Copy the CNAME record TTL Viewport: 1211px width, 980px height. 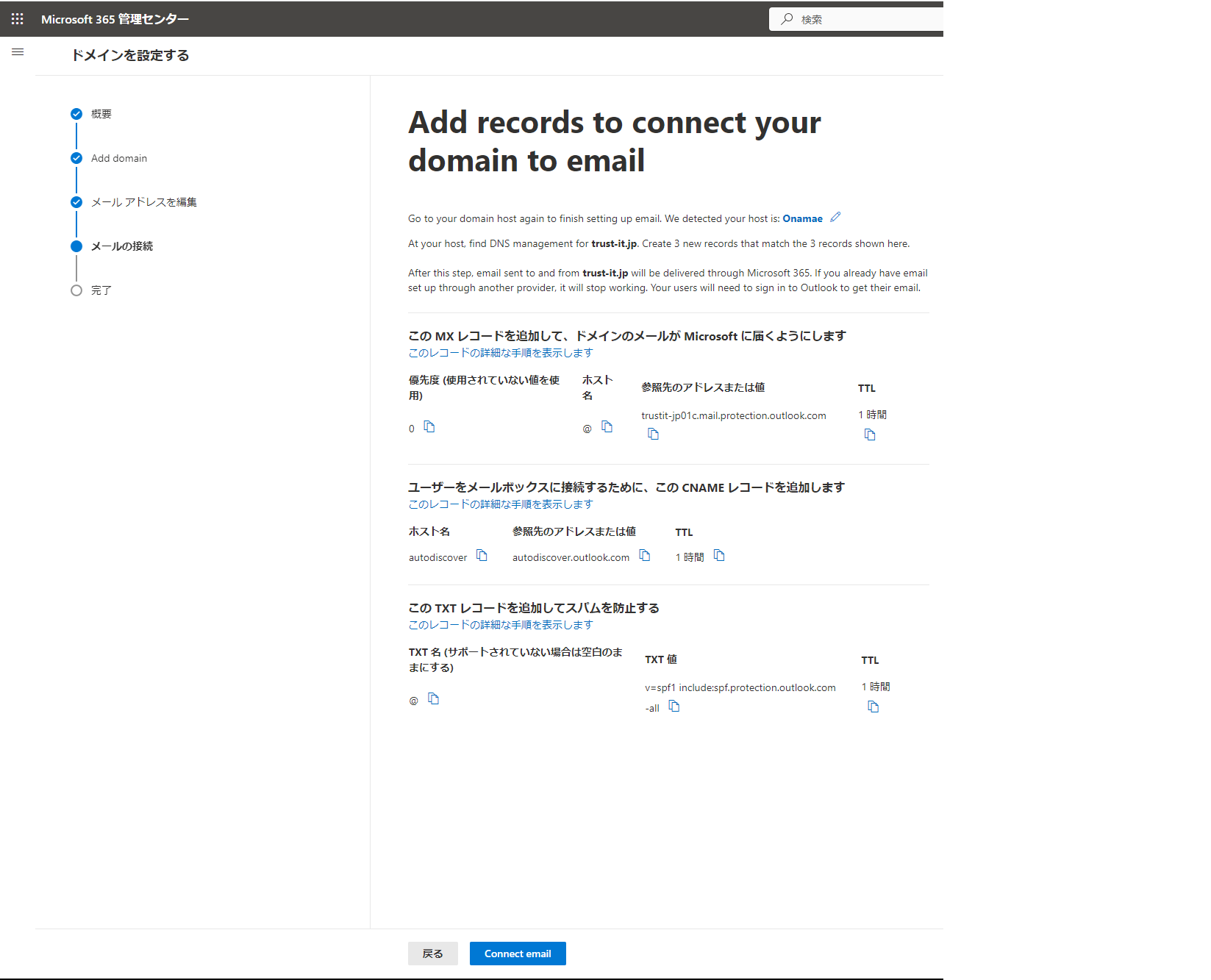coord(719,556)
